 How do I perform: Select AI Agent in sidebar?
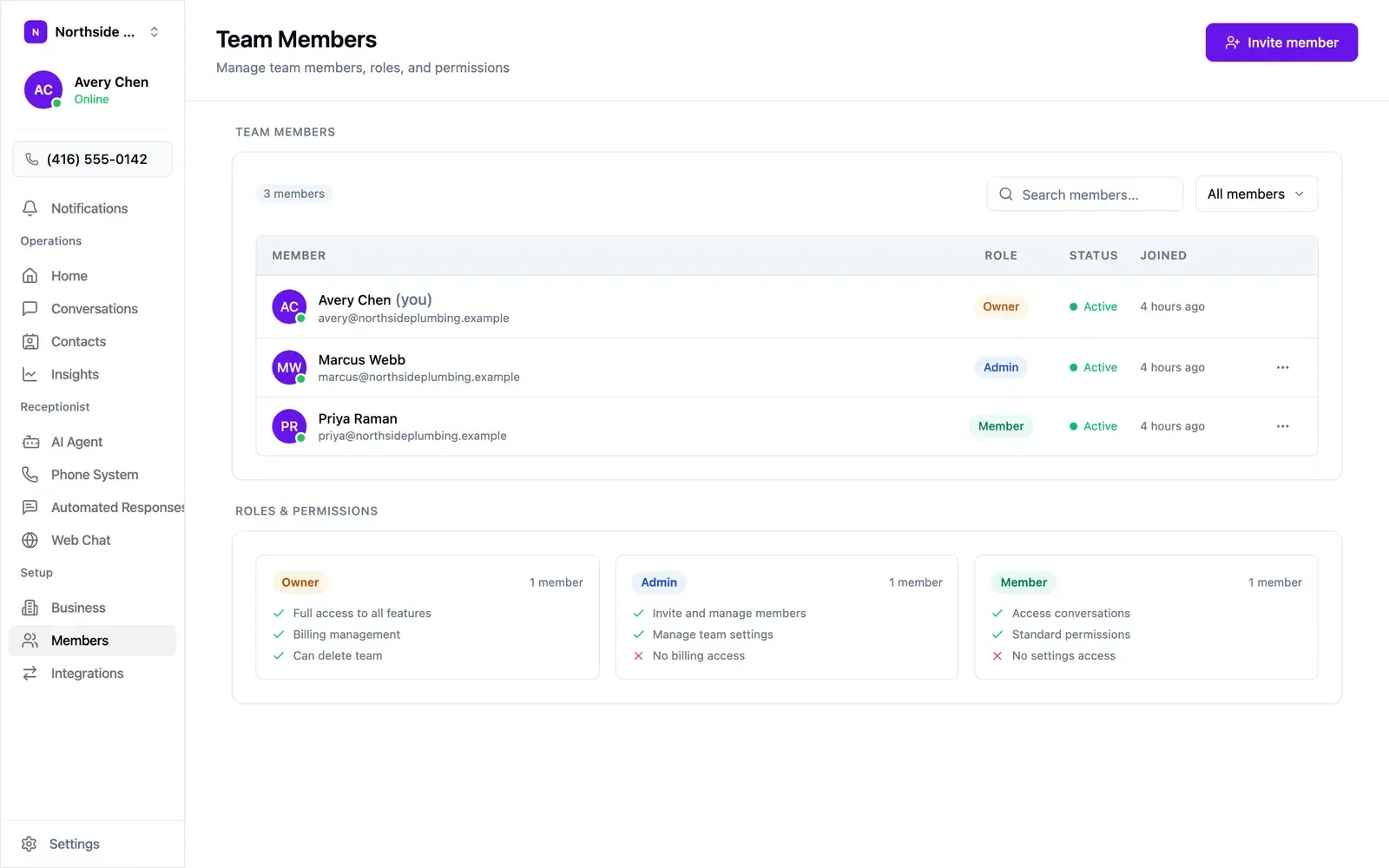point(93,442)
